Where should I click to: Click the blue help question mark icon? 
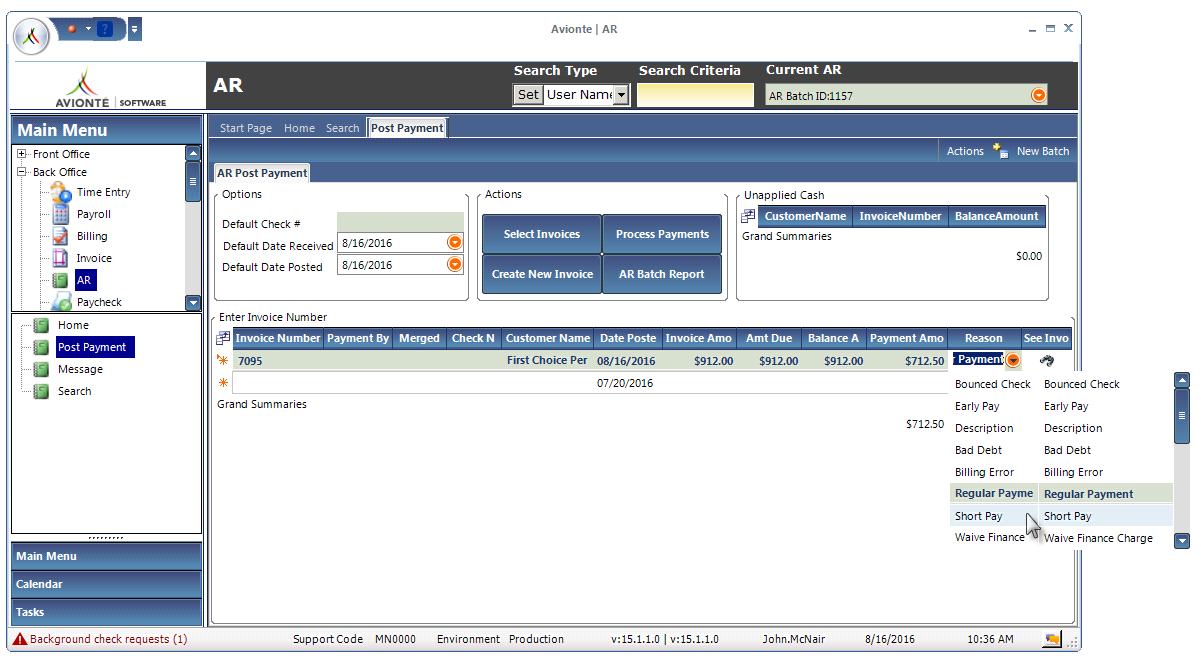pyautogui.click(x=104, y=29)
